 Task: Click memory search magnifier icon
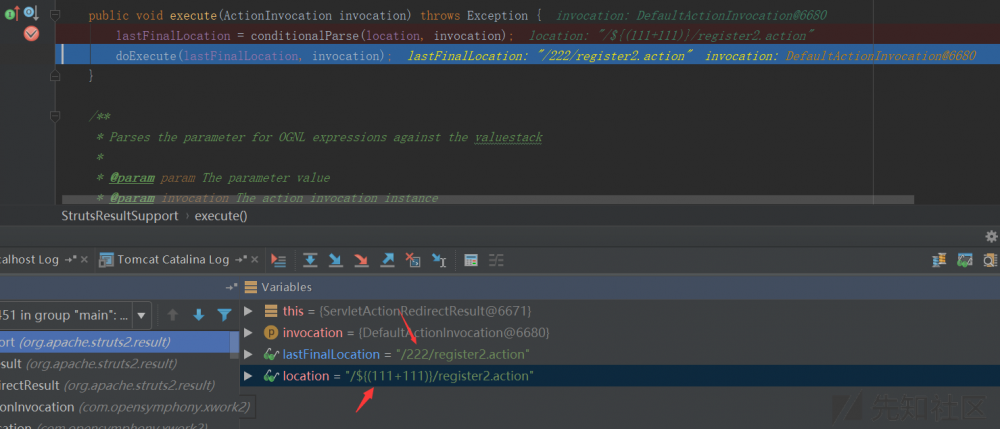[x=990, y=259]
